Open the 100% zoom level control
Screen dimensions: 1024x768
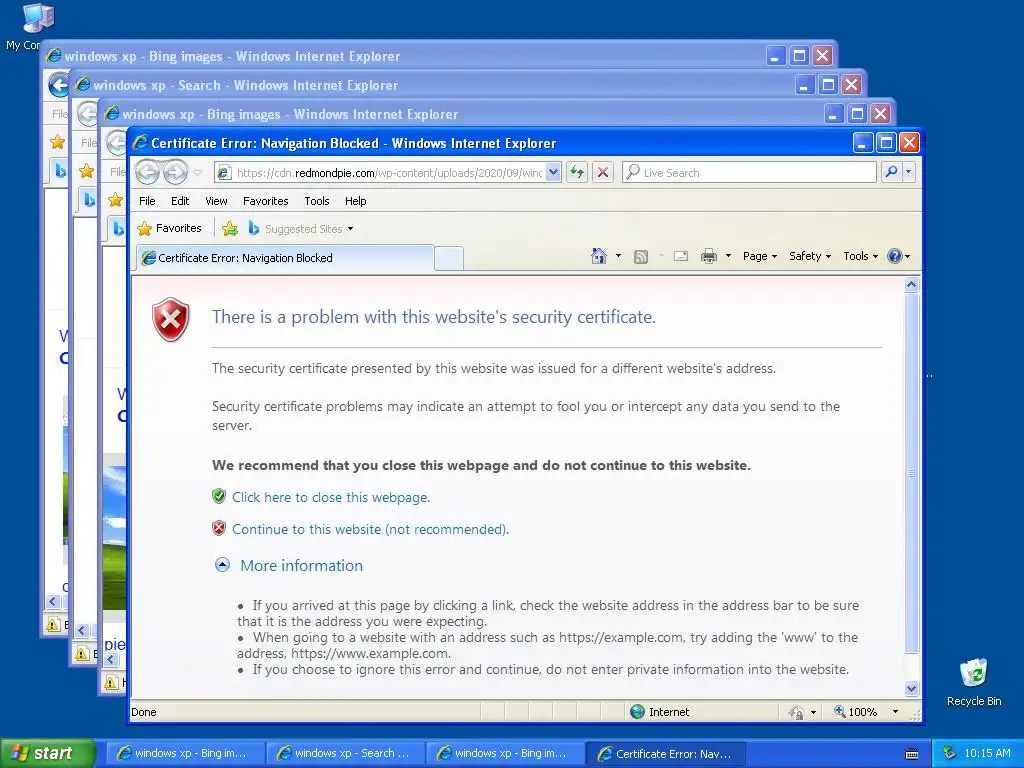coord(856,712)
